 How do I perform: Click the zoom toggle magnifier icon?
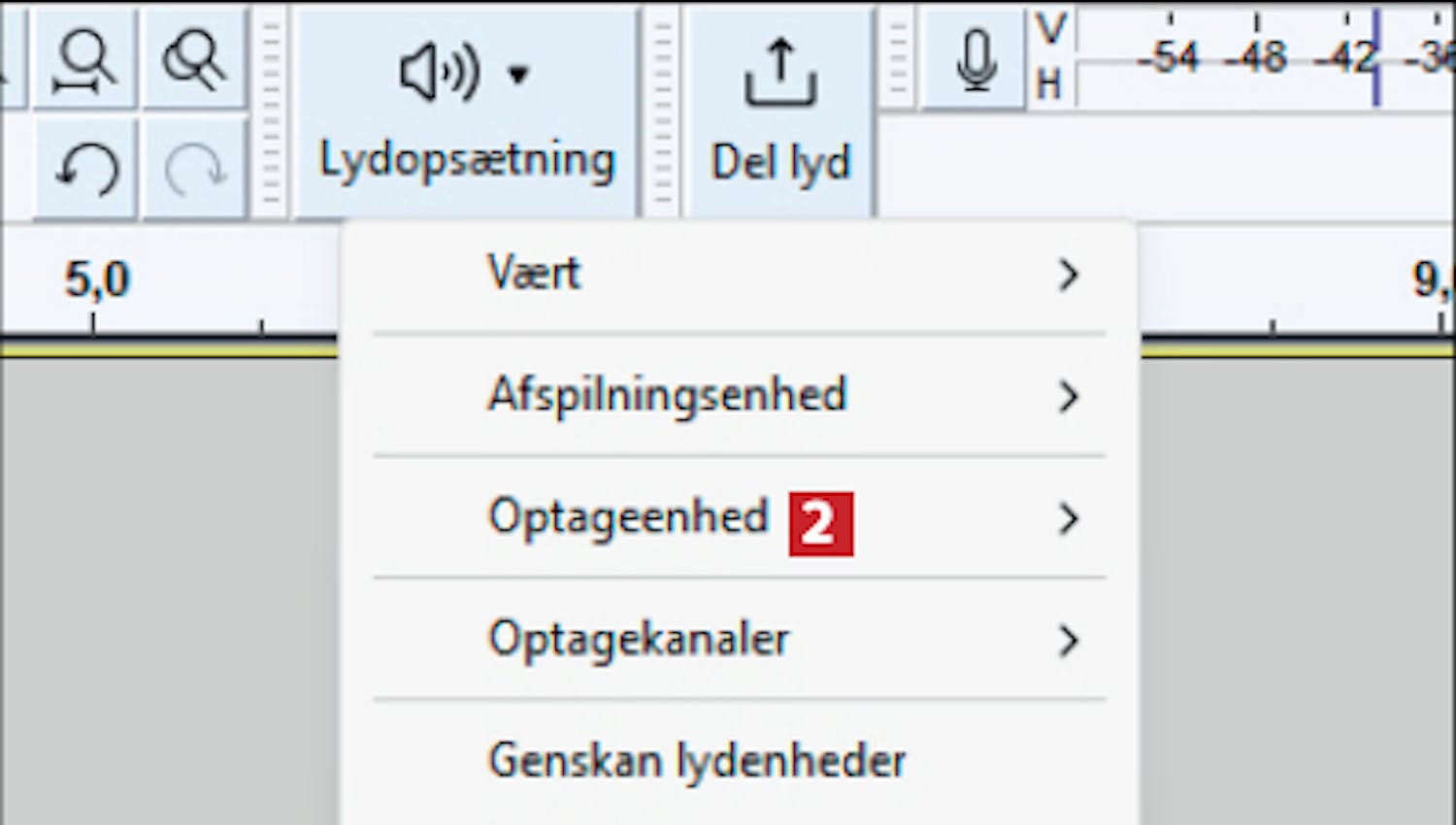(x=193, y=60)
